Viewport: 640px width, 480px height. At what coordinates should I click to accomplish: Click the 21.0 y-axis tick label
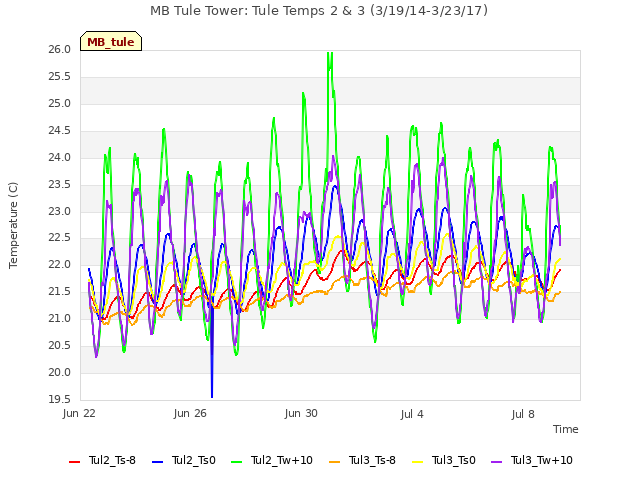(x=60, y=319)
